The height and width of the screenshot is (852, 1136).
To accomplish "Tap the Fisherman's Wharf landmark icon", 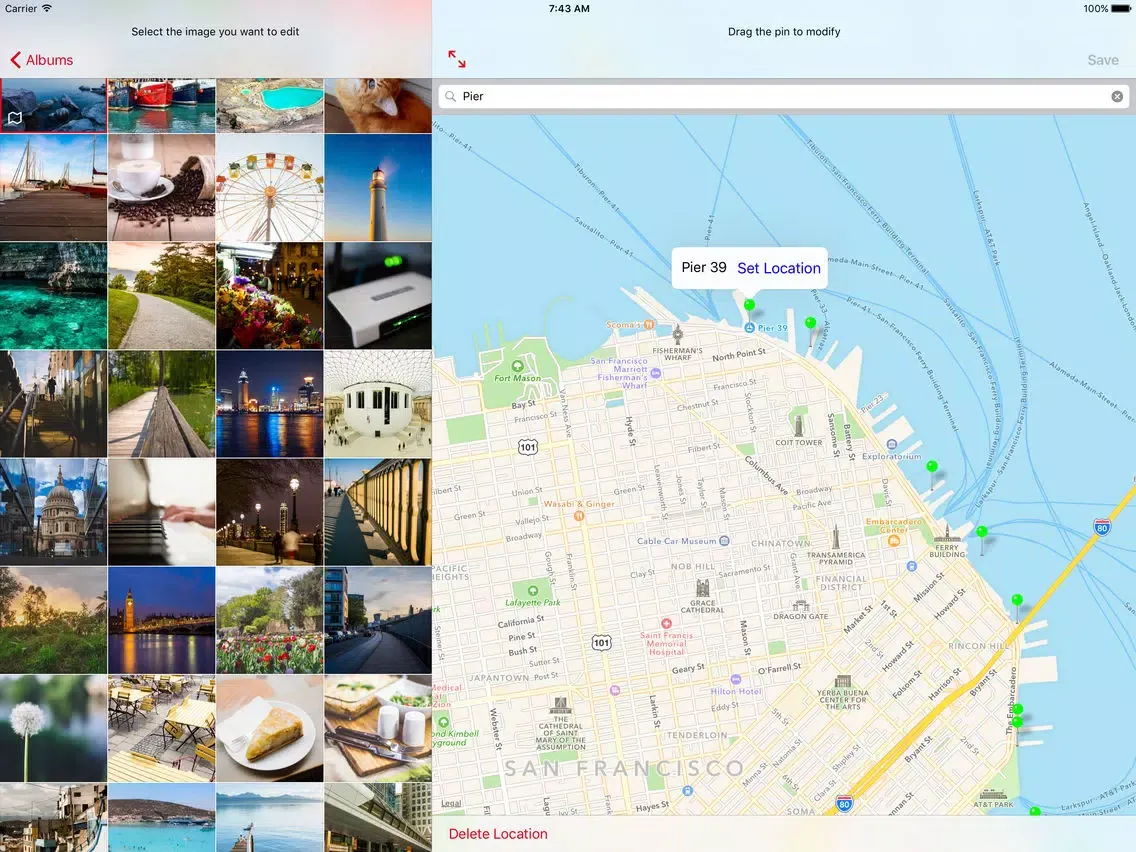I will [677, 335].
